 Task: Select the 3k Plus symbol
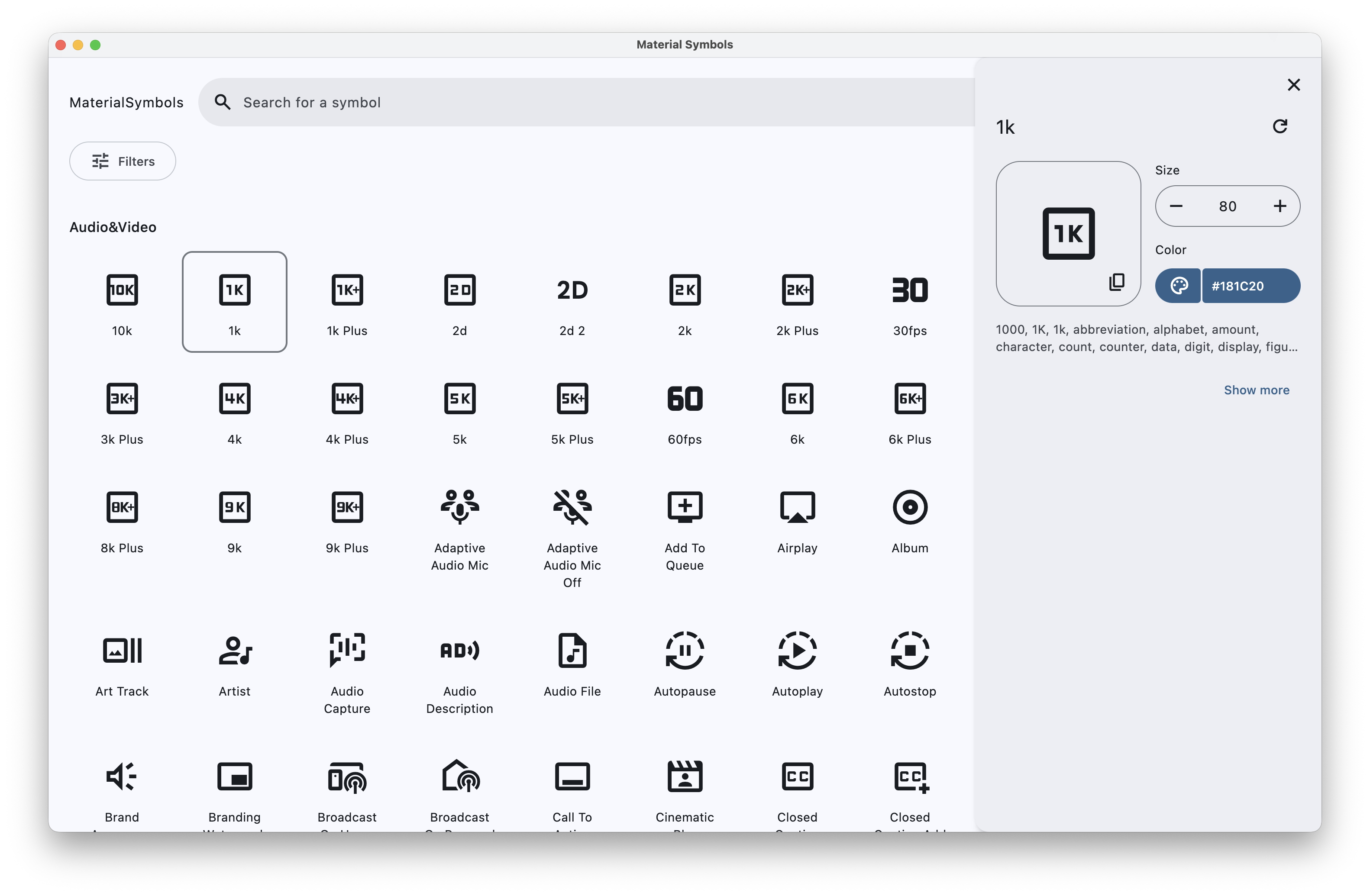[x=122, y=410]
